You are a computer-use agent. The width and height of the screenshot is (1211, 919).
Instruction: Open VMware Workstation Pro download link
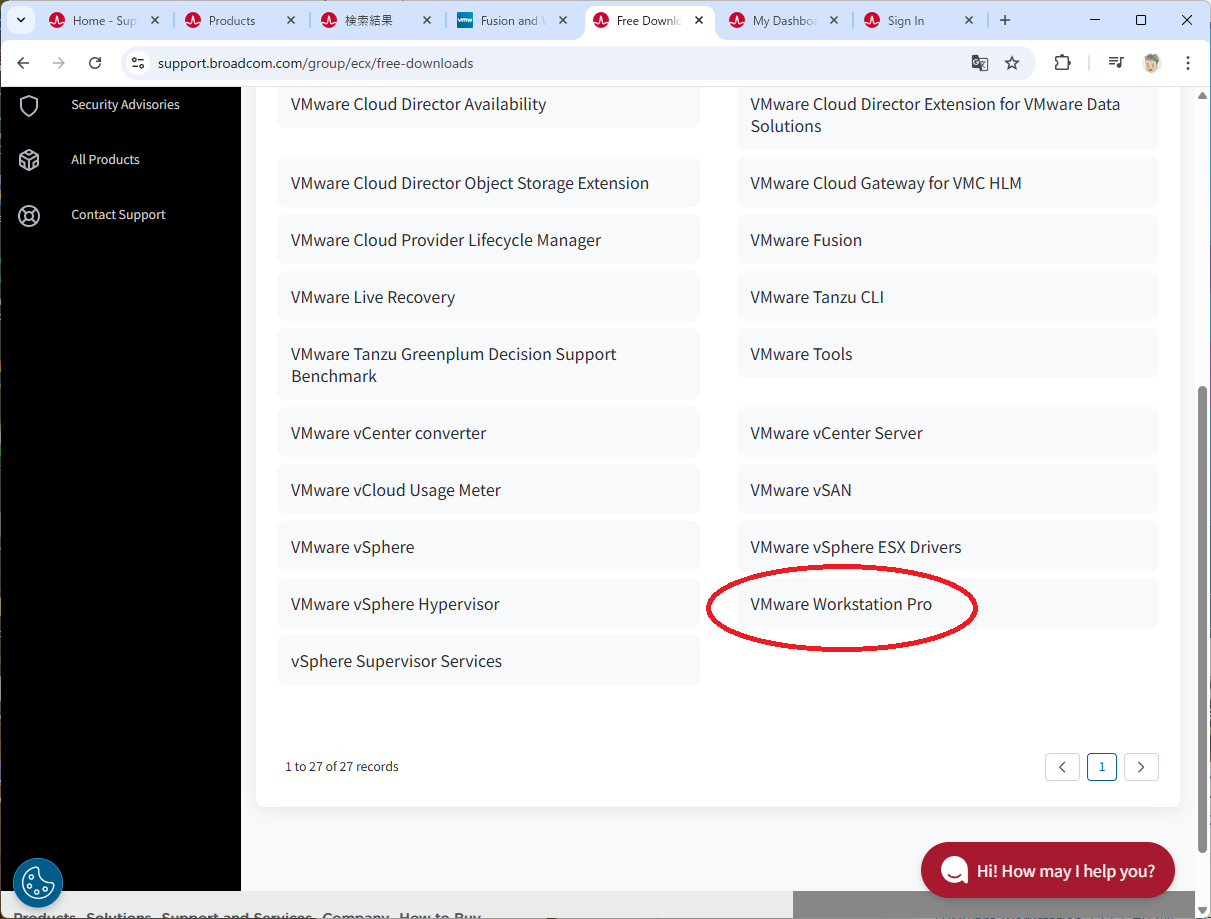click(x=841, y=604)
